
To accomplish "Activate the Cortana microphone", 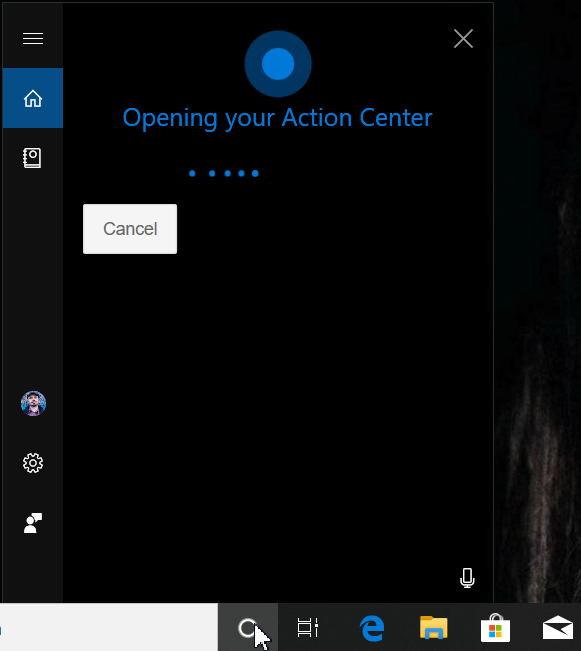I will pos(467,578).
